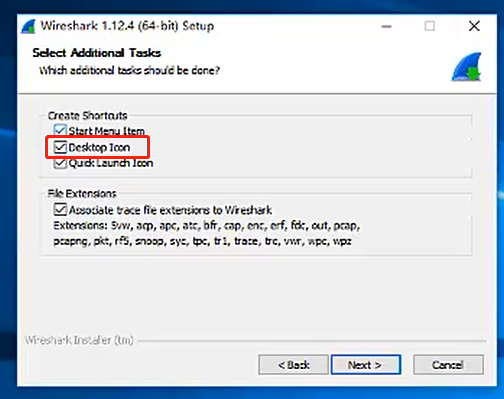Click the disabled maximize button

pos(430,26)
